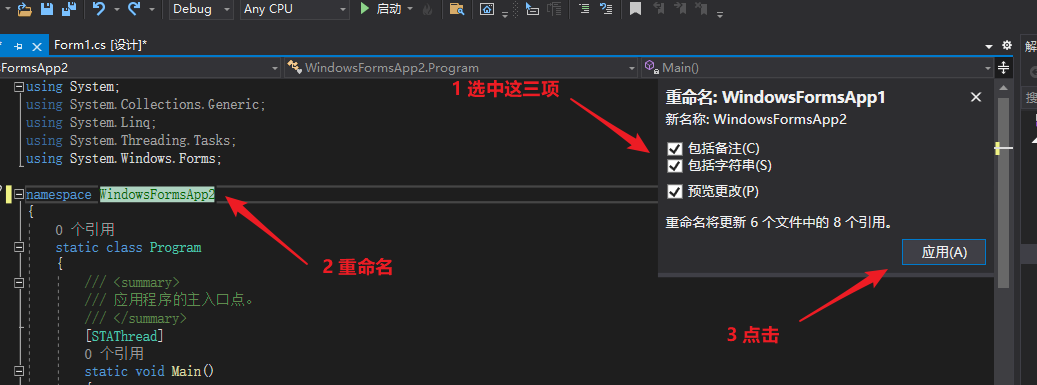This screenshot has width=1037, height=385.
Task: Uncheck the 包括备注(C) checkbox
Action: [675, 148]
